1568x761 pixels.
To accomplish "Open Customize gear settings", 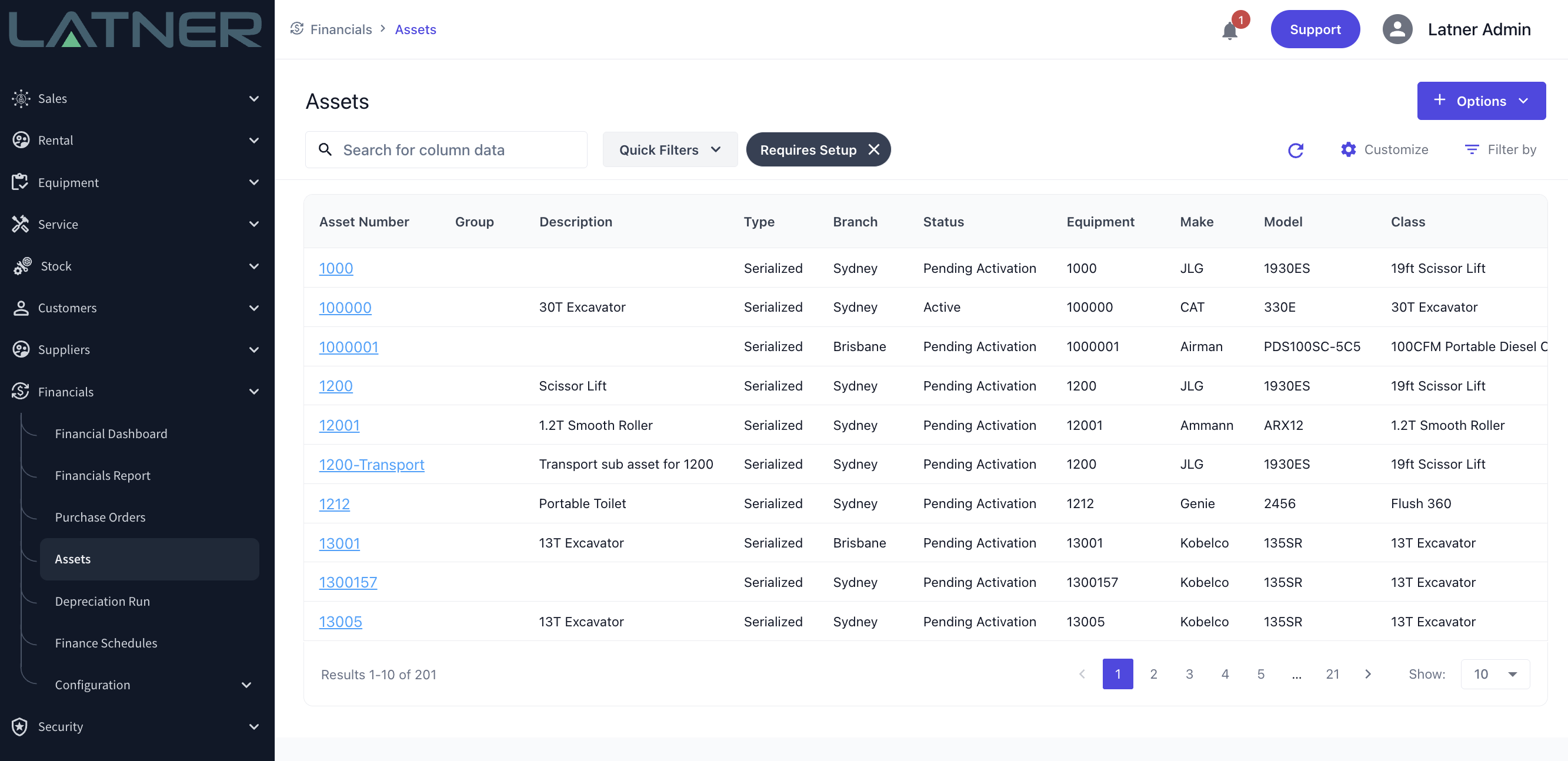I will (1348, 150).
